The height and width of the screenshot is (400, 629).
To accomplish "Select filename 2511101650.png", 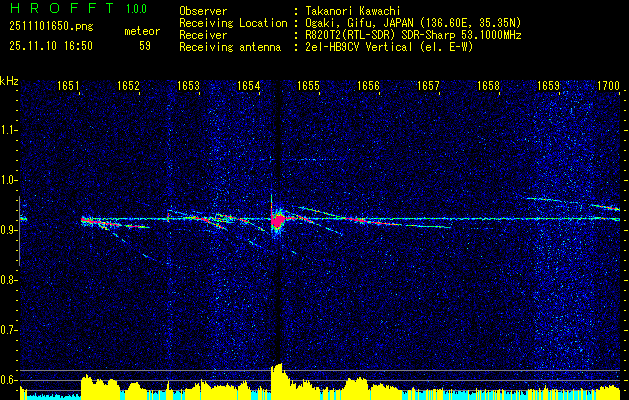I will pos(51,27).
